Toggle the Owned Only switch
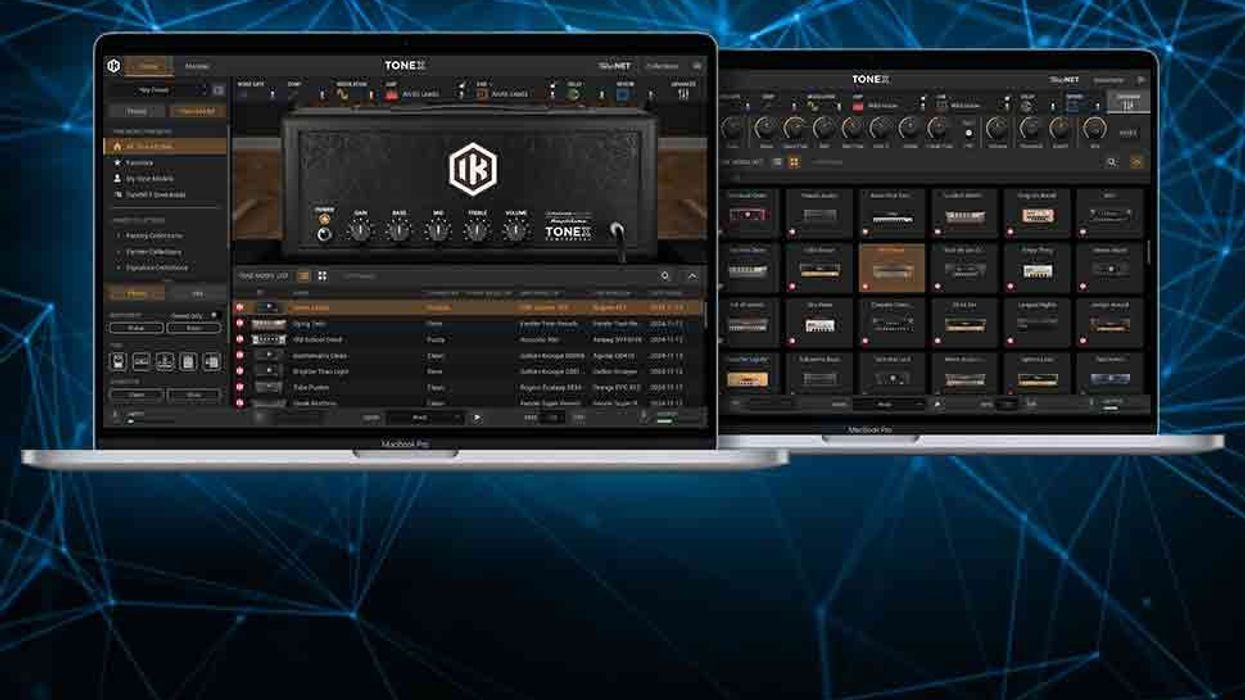This screenshot has height=700, width=1245. pyautogui.click(x=213, y=316)
